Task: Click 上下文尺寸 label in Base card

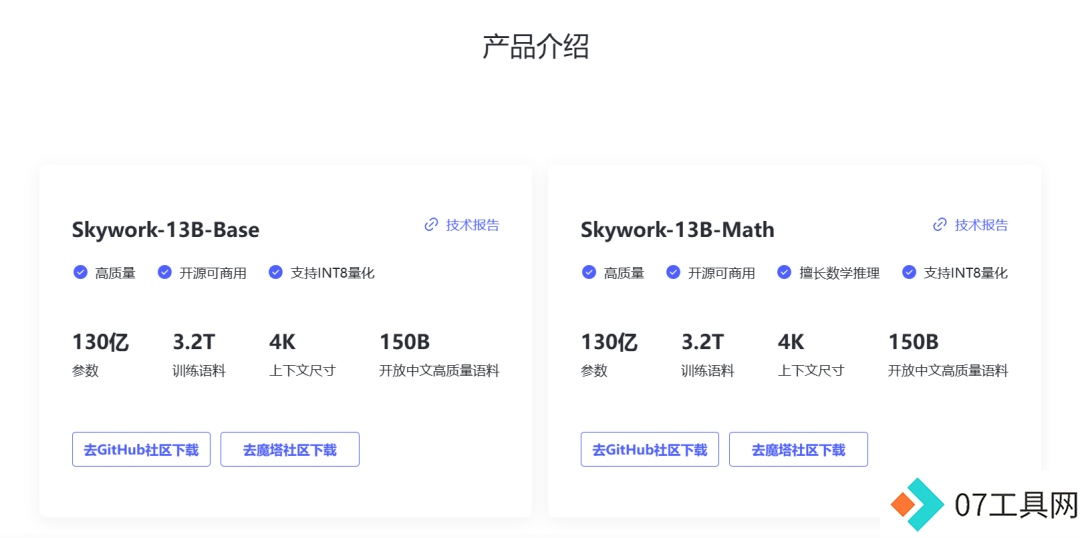Action: (302, 371)
